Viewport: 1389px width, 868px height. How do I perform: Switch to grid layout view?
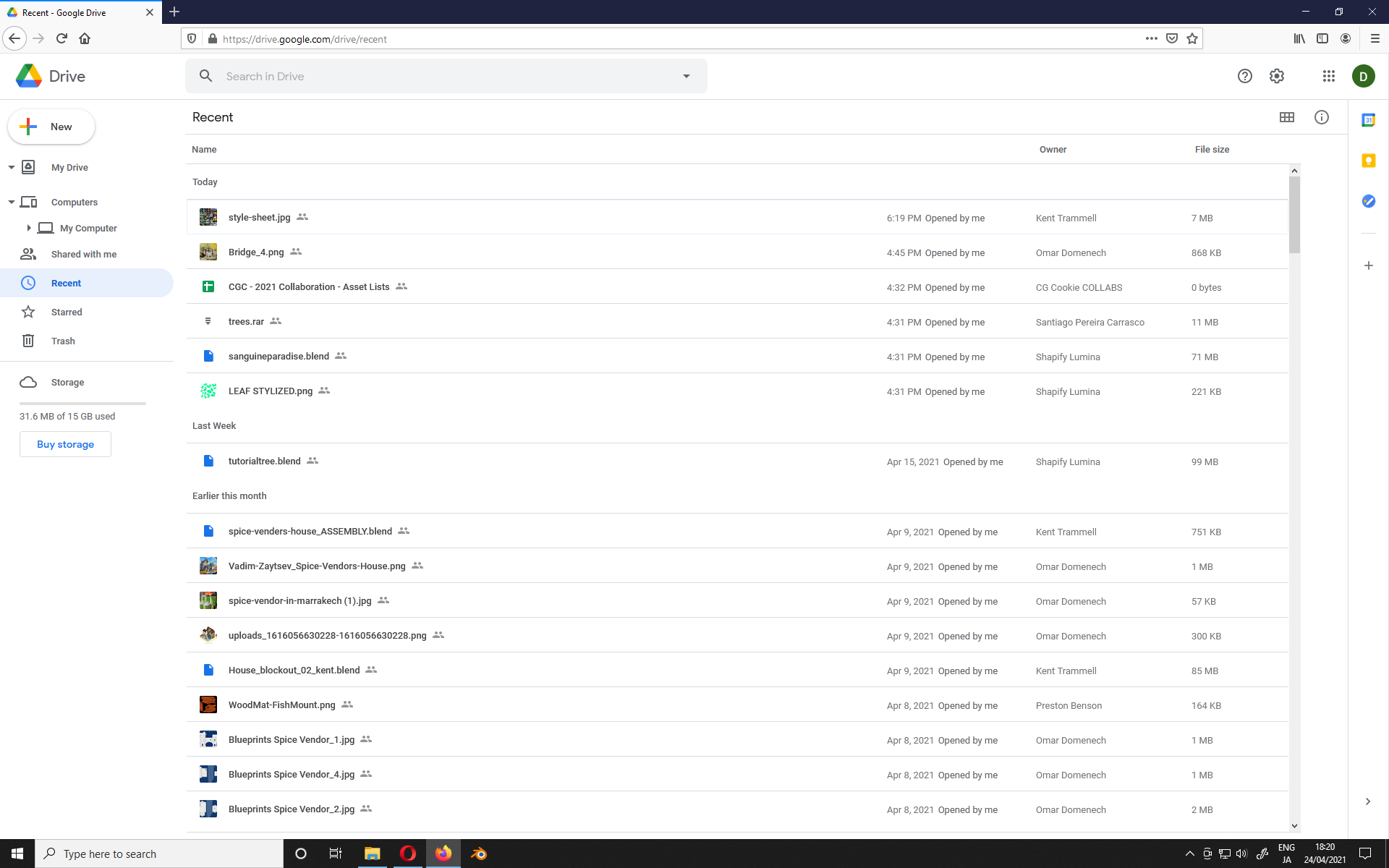(x=1286, y=117)
